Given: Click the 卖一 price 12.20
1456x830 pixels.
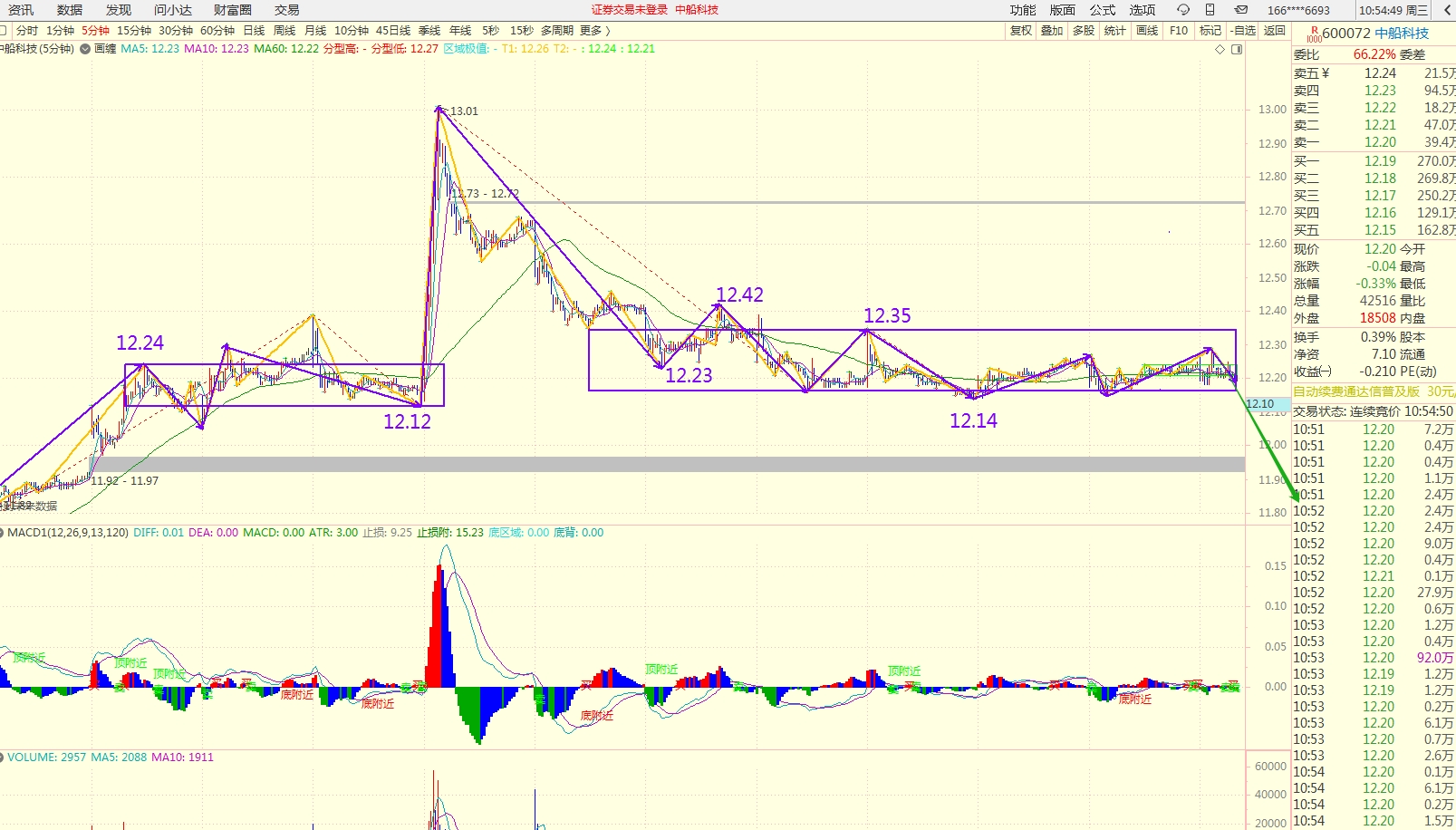Looking at the screenshot, I should click(x=1380, y=142).
